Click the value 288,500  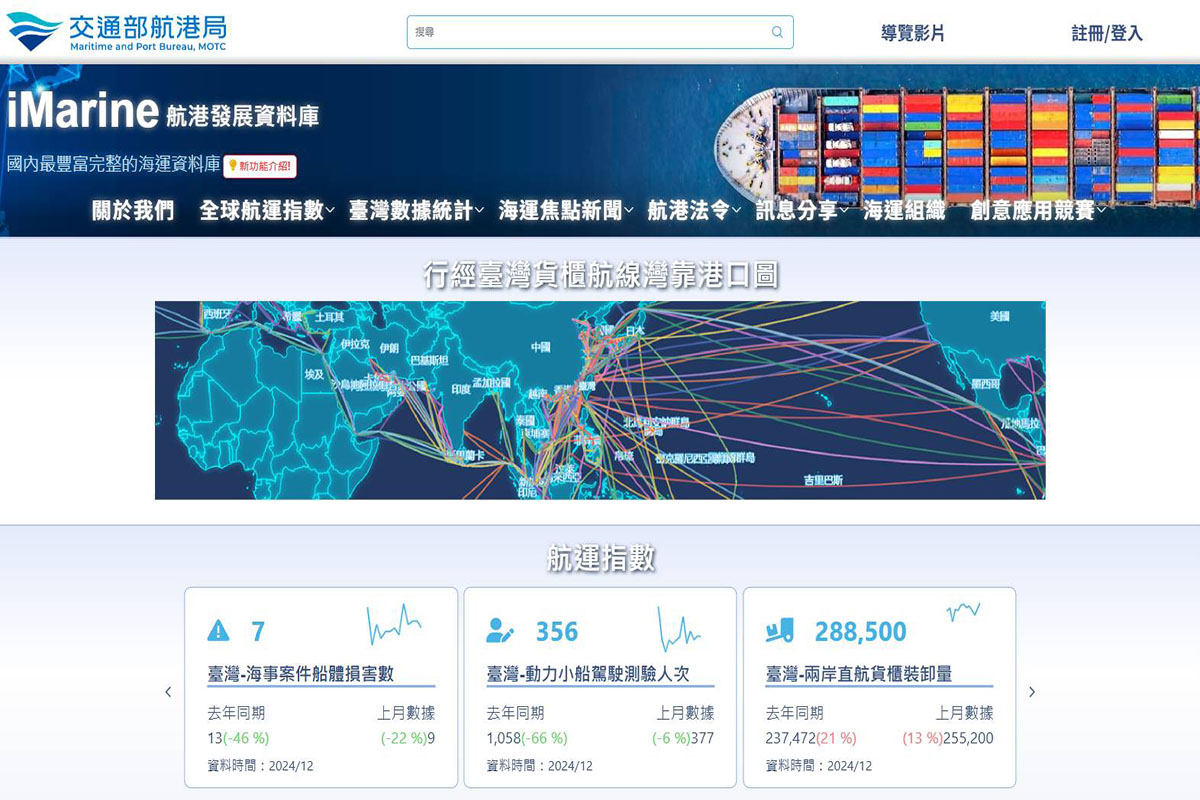[x=861, y=632]
